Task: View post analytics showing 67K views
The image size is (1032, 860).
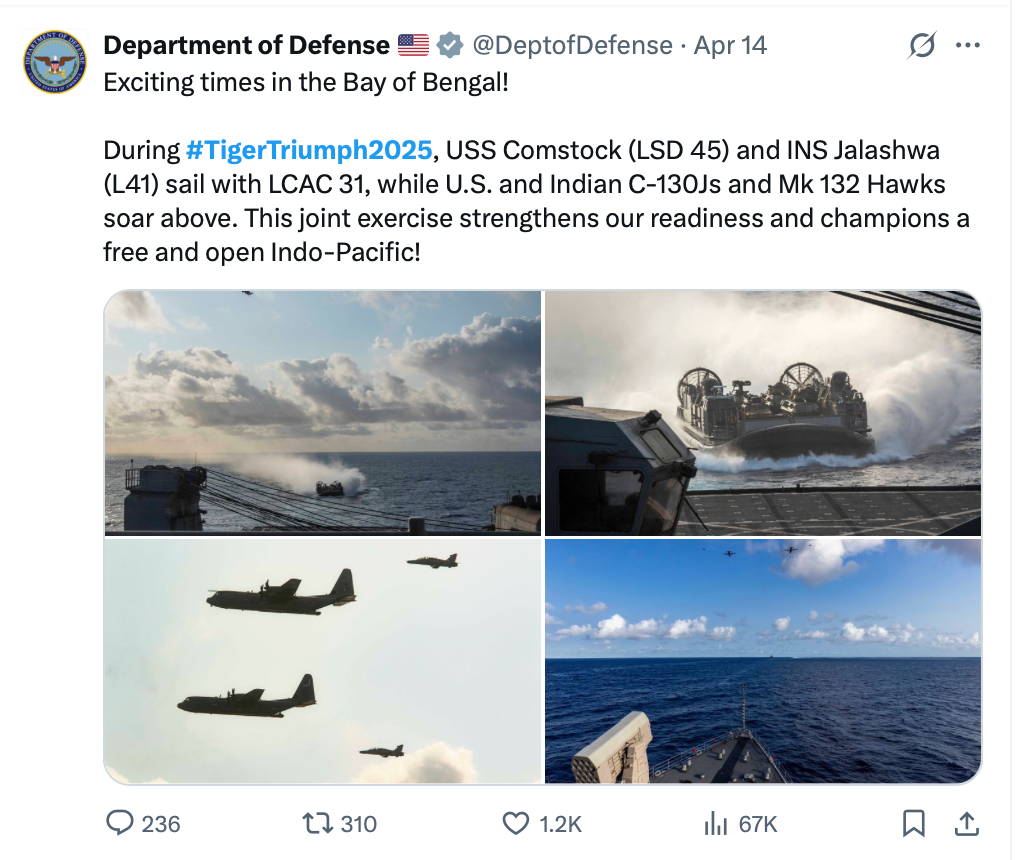Action: (715, 823)
